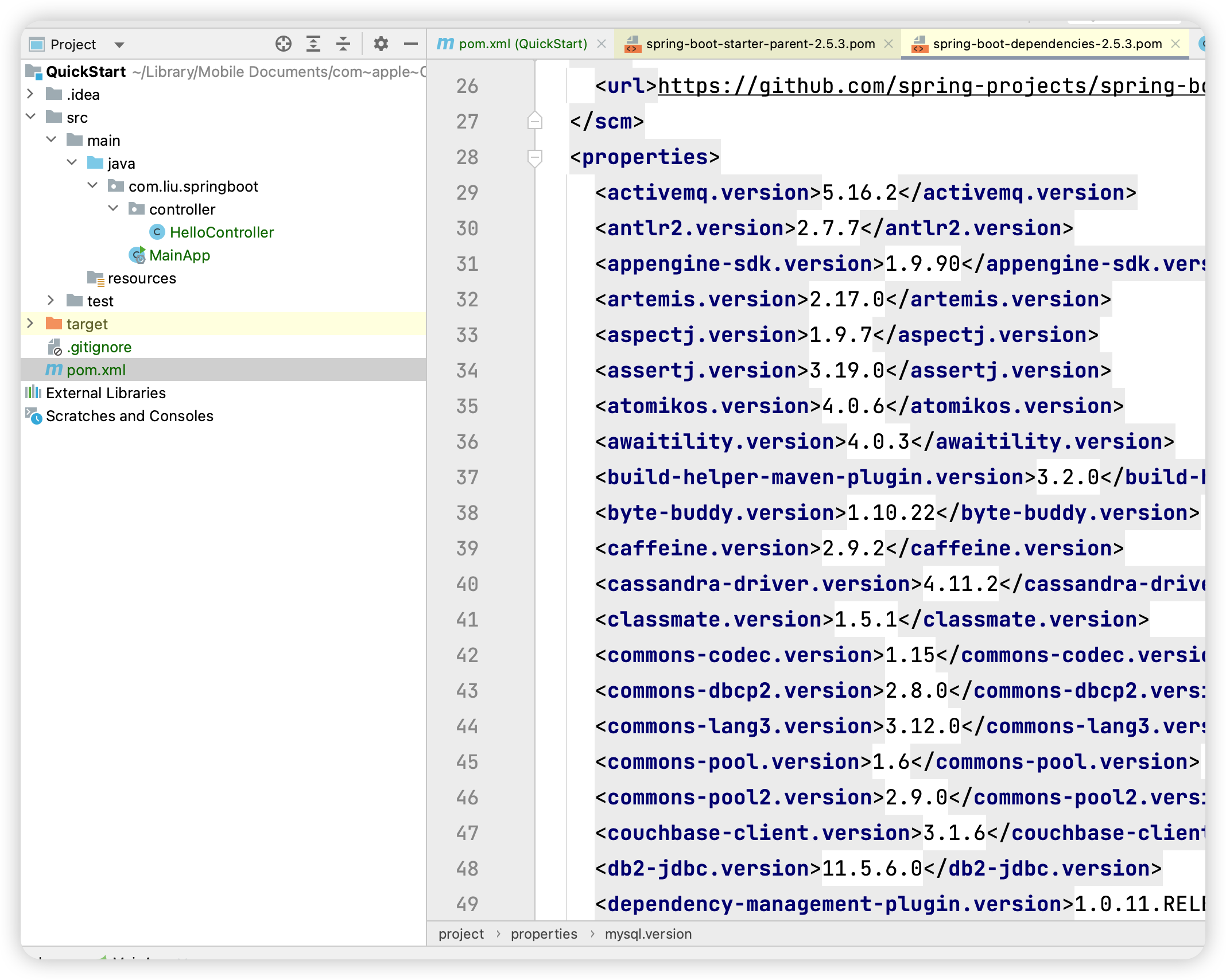Click db2-jdbc.version value 11.5.6.0

(x=872, y=869)
